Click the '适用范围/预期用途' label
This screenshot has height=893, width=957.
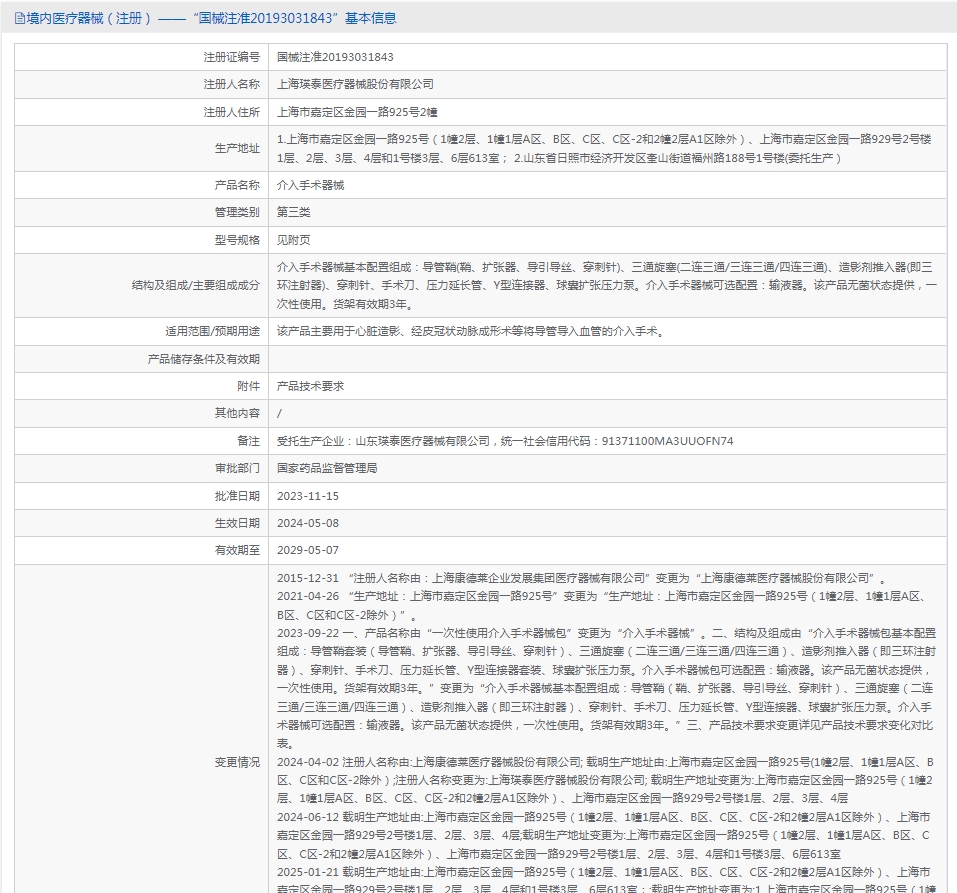212,331
